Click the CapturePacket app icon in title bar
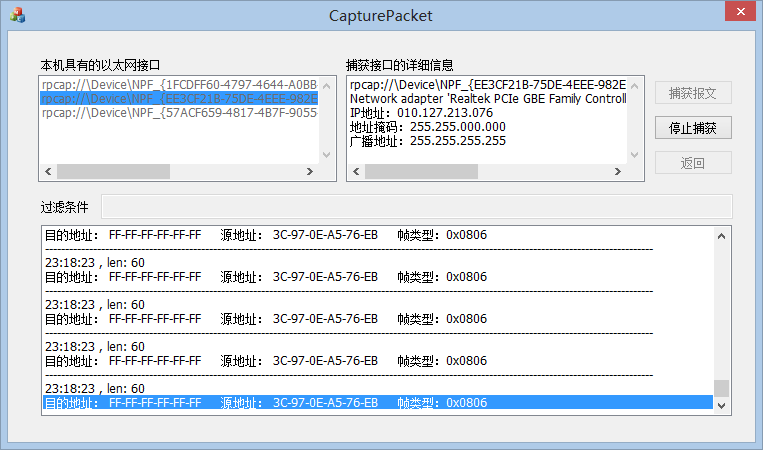 [18, 15]
